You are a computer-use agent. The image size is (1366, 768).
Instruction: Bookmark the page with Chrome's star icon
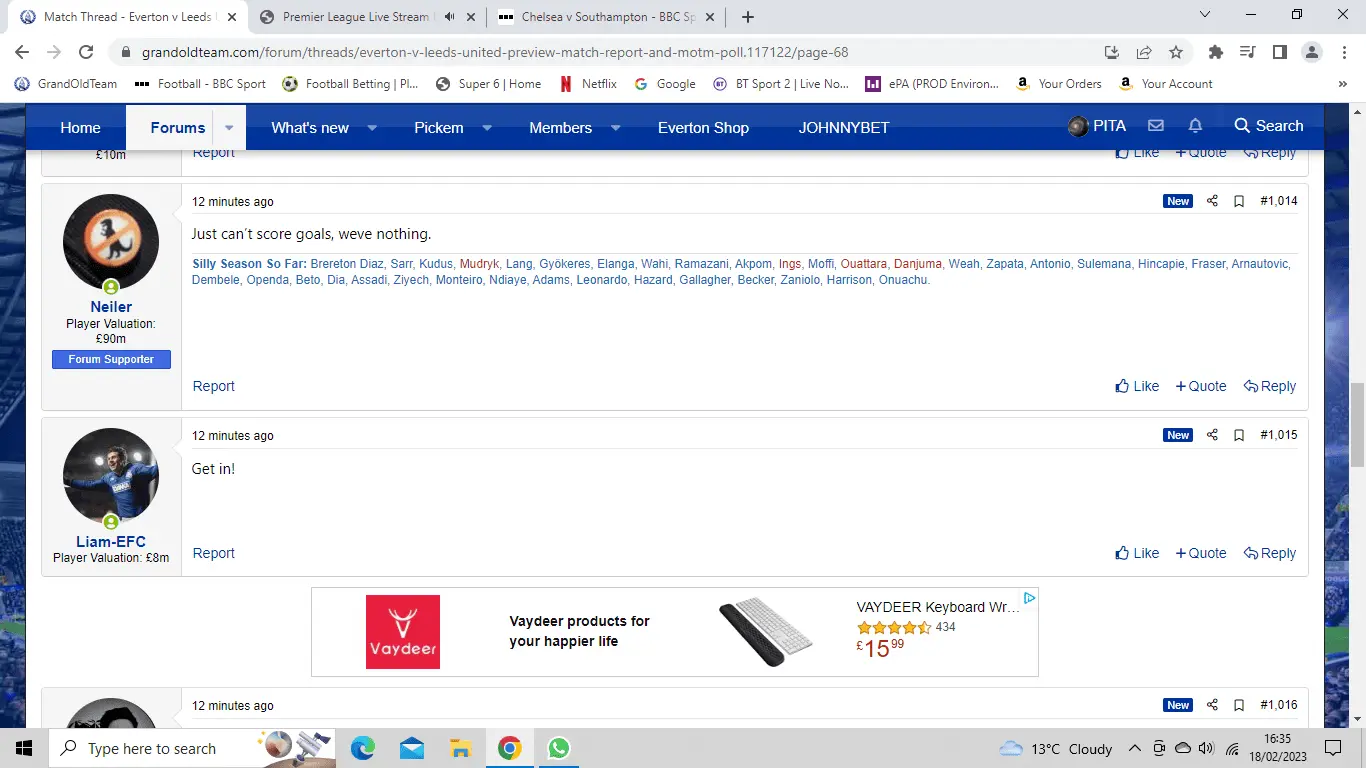point(1176,53)
